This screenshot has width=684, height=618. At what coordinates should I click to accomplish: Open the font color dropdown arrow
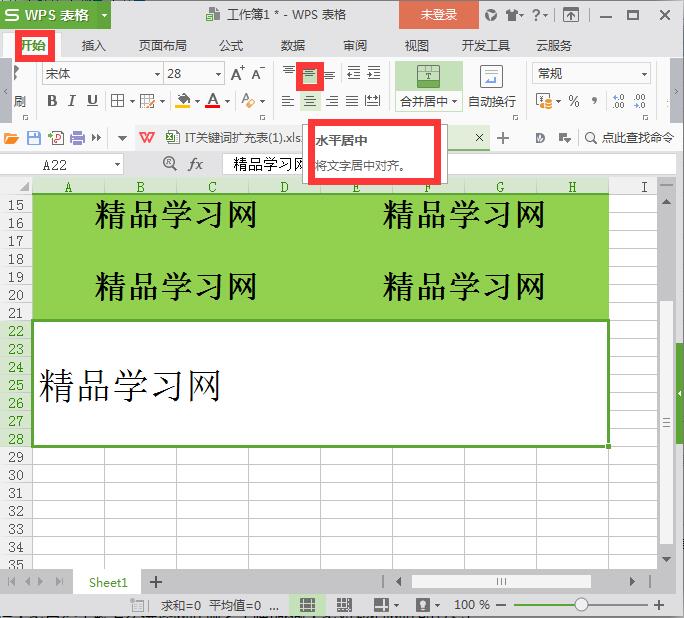227,101
